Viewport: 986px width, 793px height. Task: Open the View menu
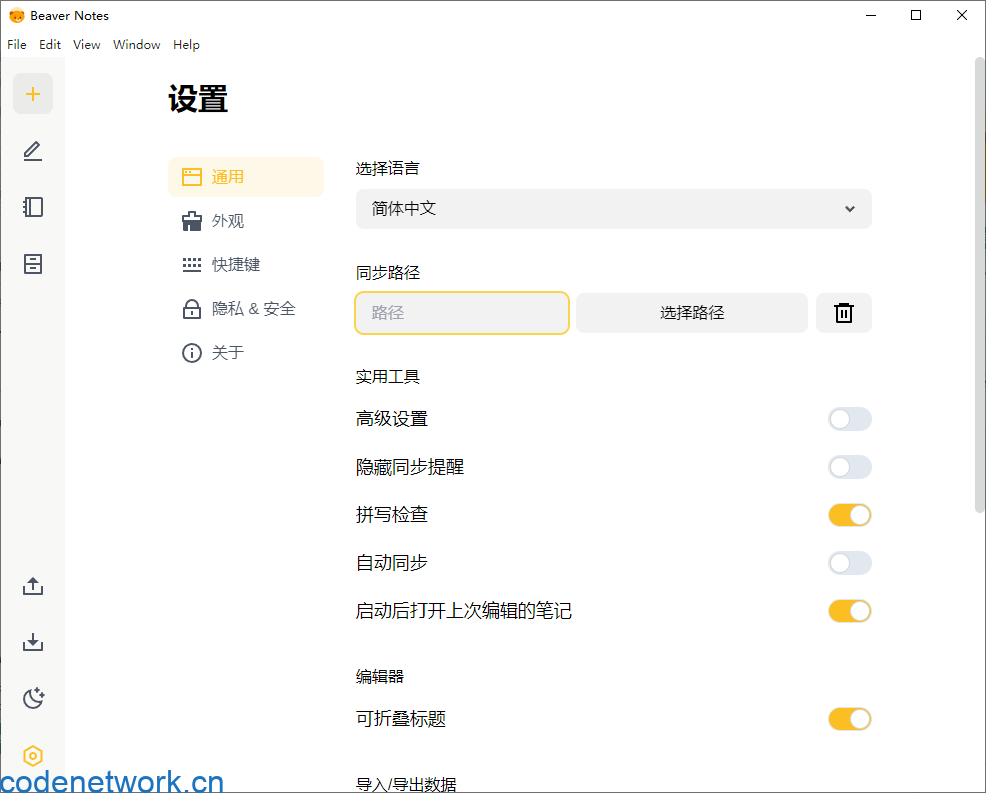(86, 45)
